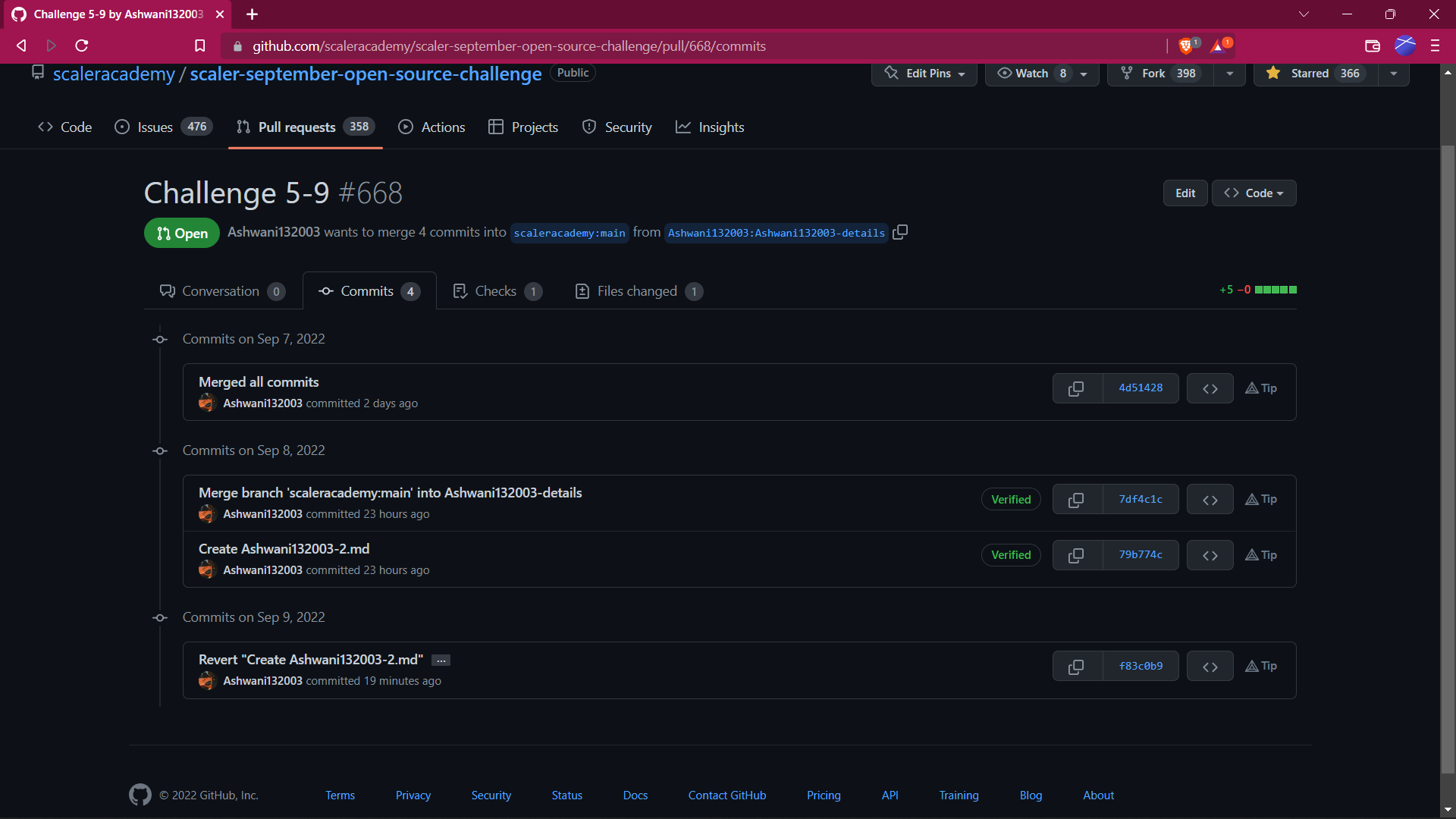Open the Brave wallet icon

[1372, 46]
